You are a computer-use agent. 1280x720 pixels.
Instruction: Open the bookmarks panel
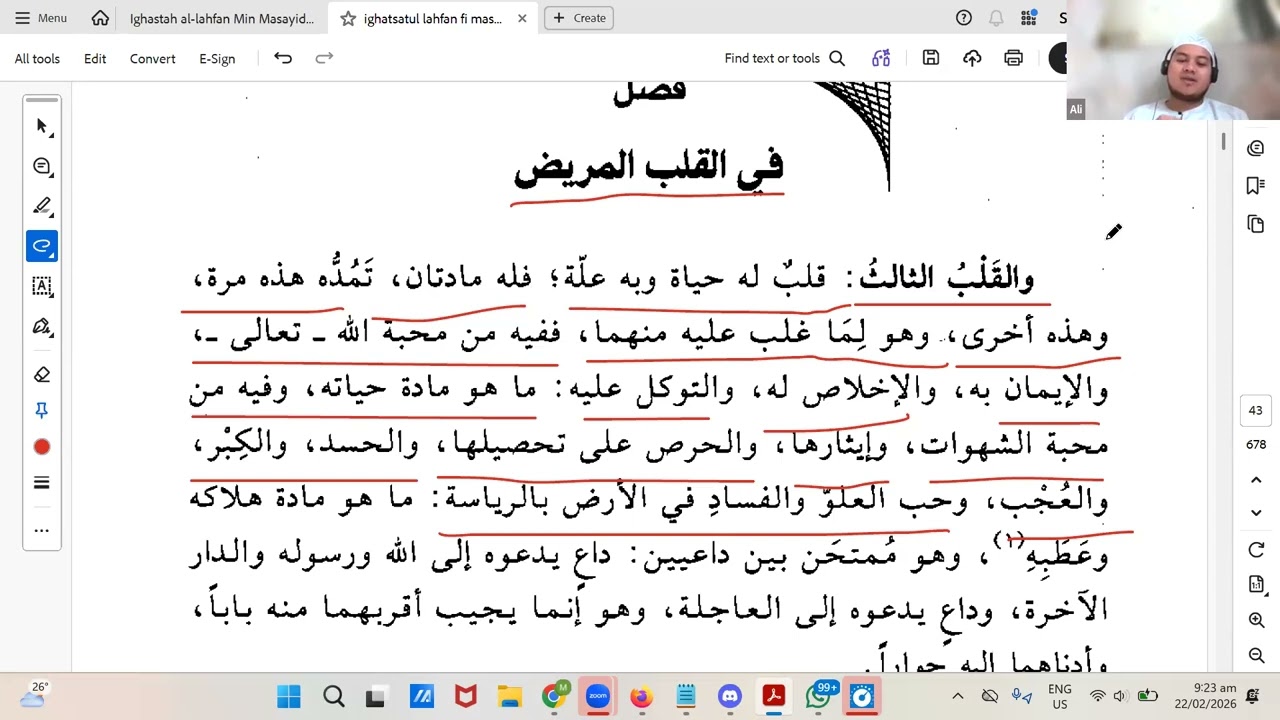click(1256, 186)
